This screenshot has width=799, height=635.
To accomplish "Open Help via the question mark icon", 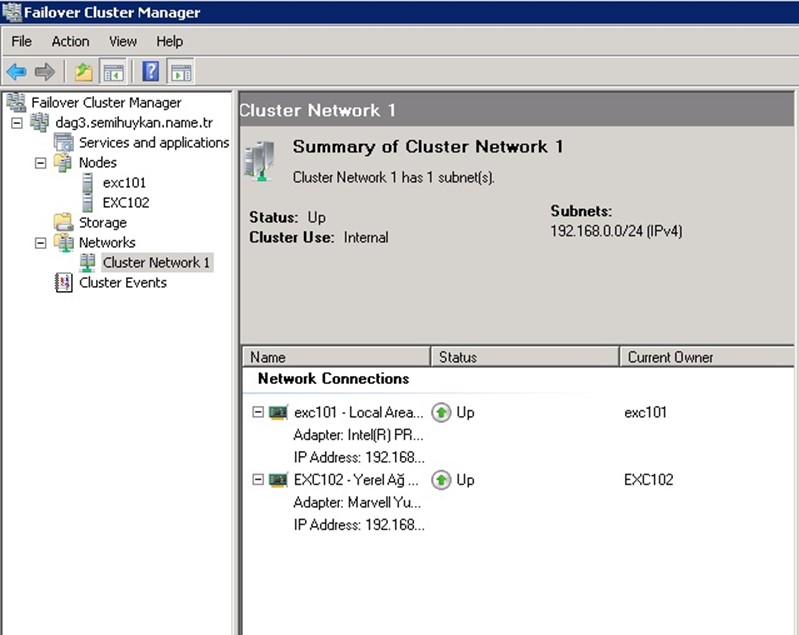I will pyautogui.click(x=151, y=72).
